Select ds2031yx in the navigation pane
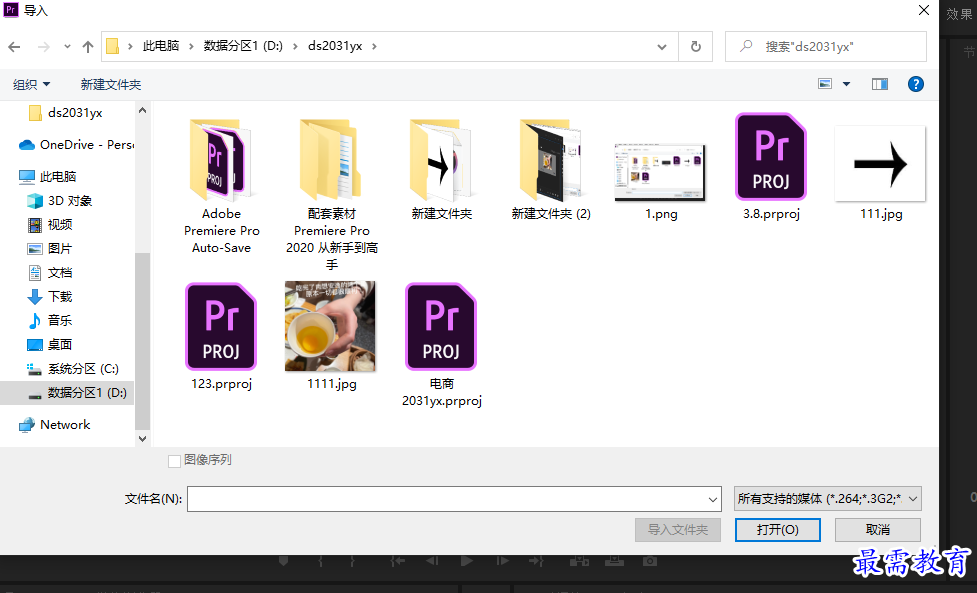The width and height of the screenshot is (977, 593). (x=66, y=113)
